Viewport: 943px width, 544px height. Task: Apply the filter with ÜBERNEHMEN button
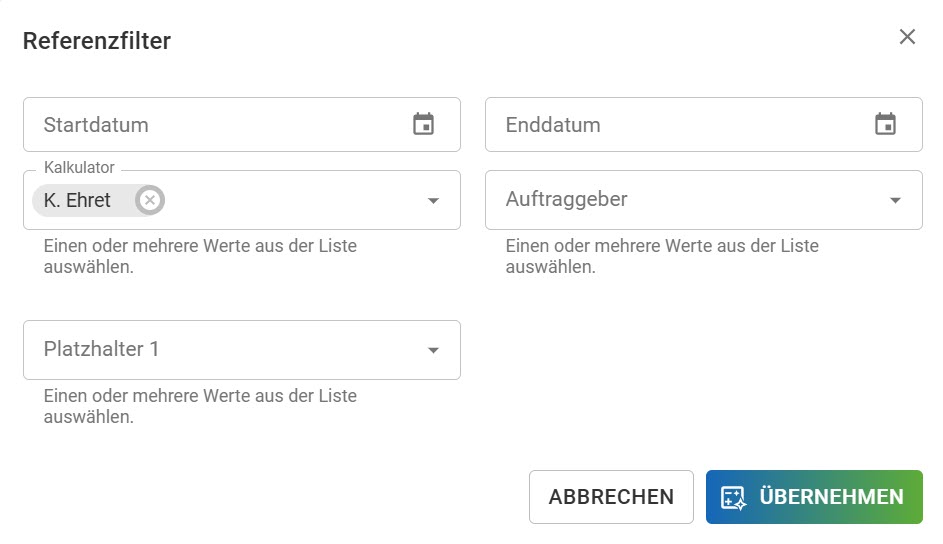click(814, 497)
